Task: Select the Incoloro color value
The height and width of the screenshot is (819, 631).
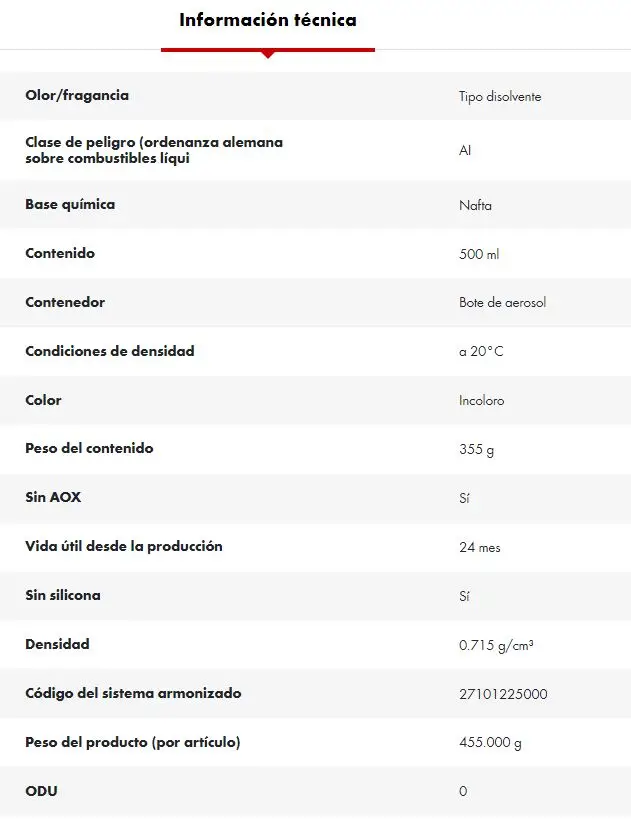Action: click(x=481, y=401)
